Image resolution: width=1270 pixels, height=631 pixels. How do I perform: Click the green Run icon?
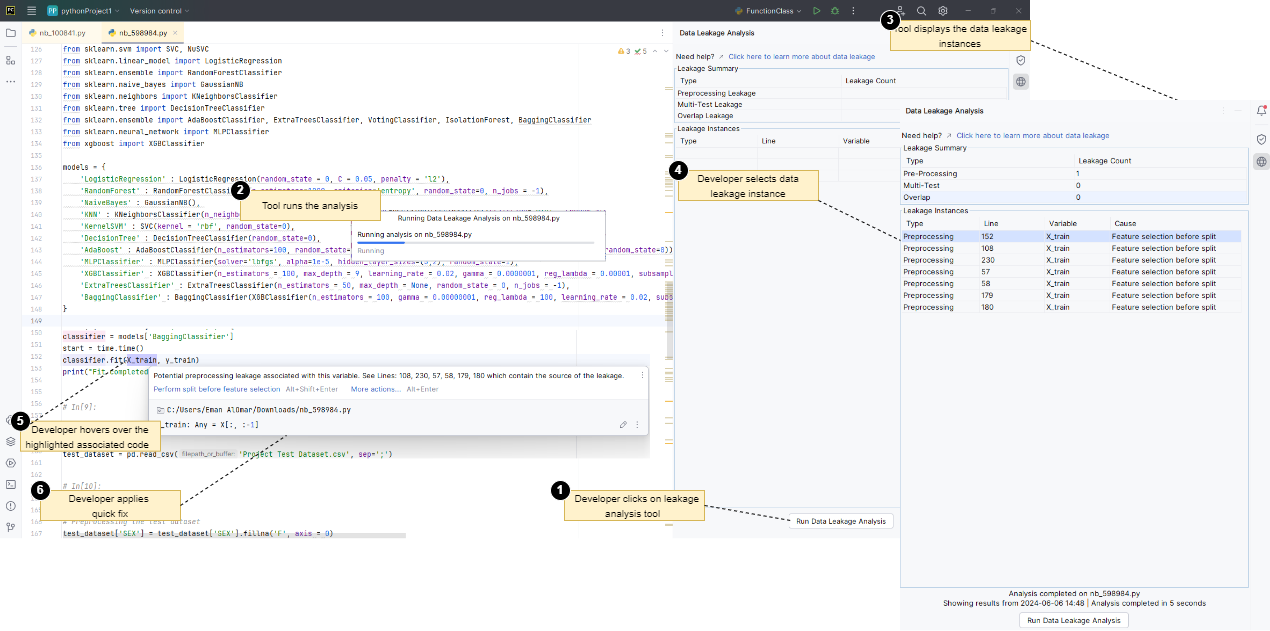817,10
